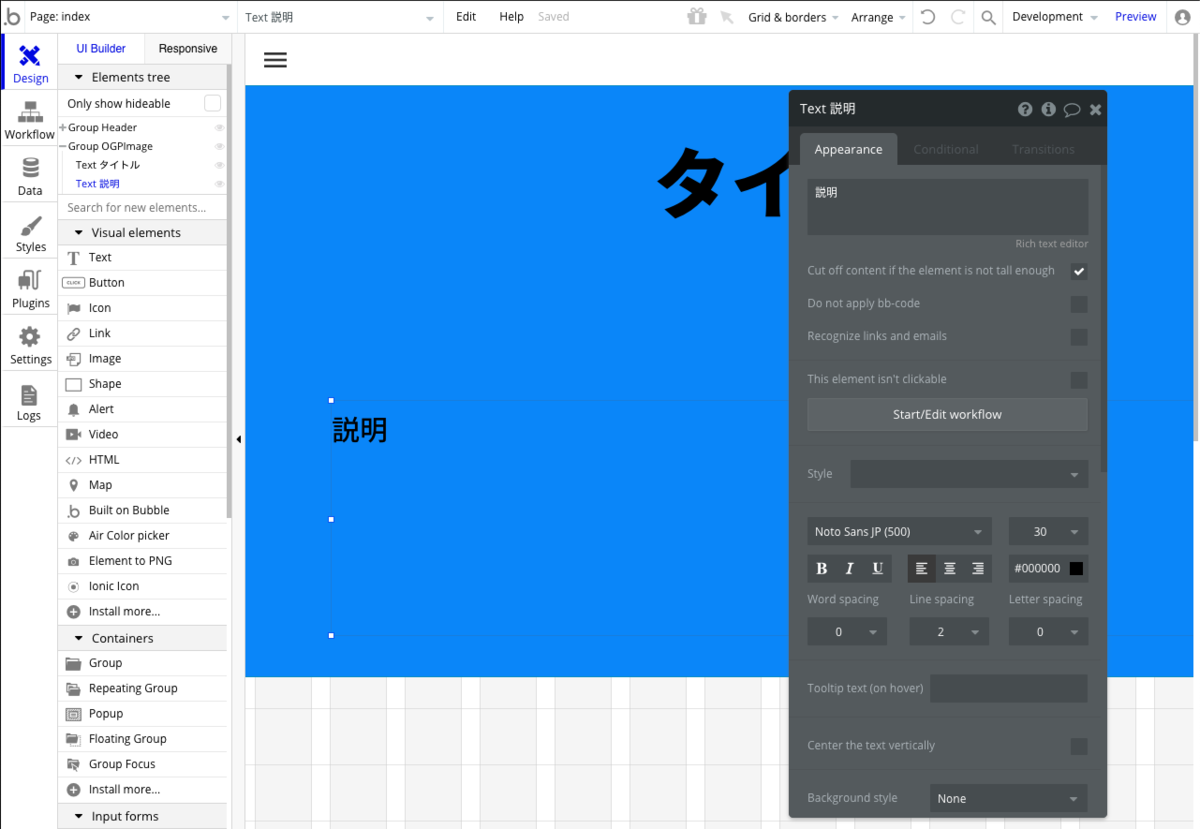This screenshot has width=1200, height=829.
Task: Click the info icon in property panel
Action: [x=1048, y=109]
